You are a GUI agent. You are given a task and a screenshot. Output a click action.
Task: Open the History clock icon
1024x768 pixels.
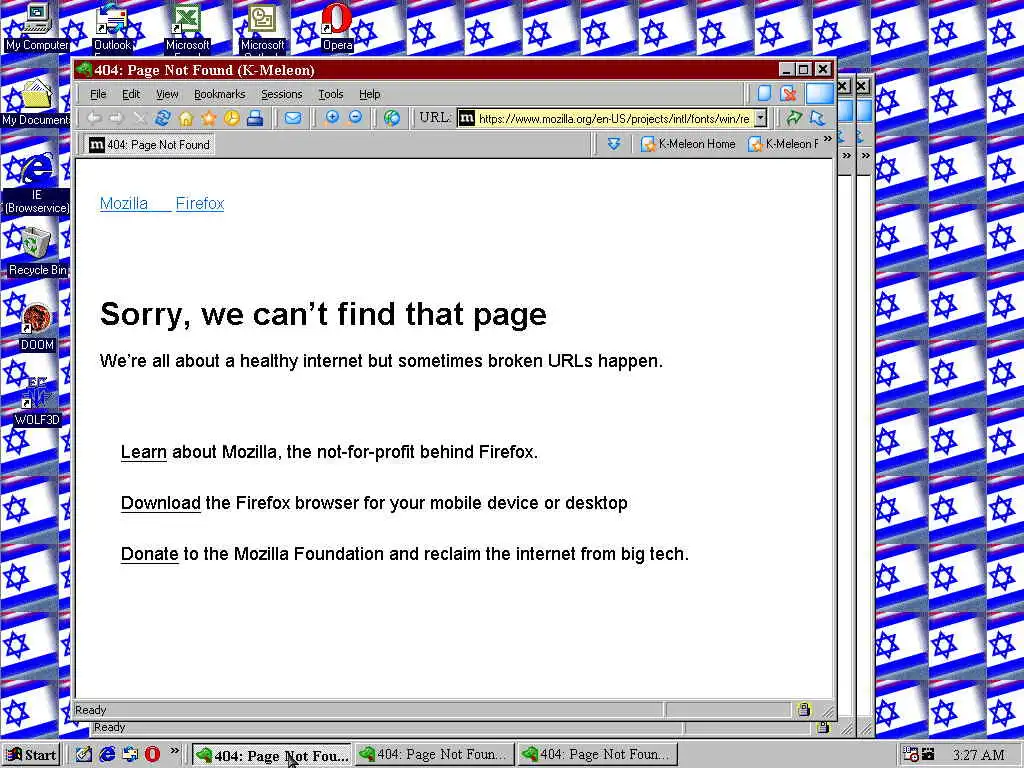coord(231,118)
